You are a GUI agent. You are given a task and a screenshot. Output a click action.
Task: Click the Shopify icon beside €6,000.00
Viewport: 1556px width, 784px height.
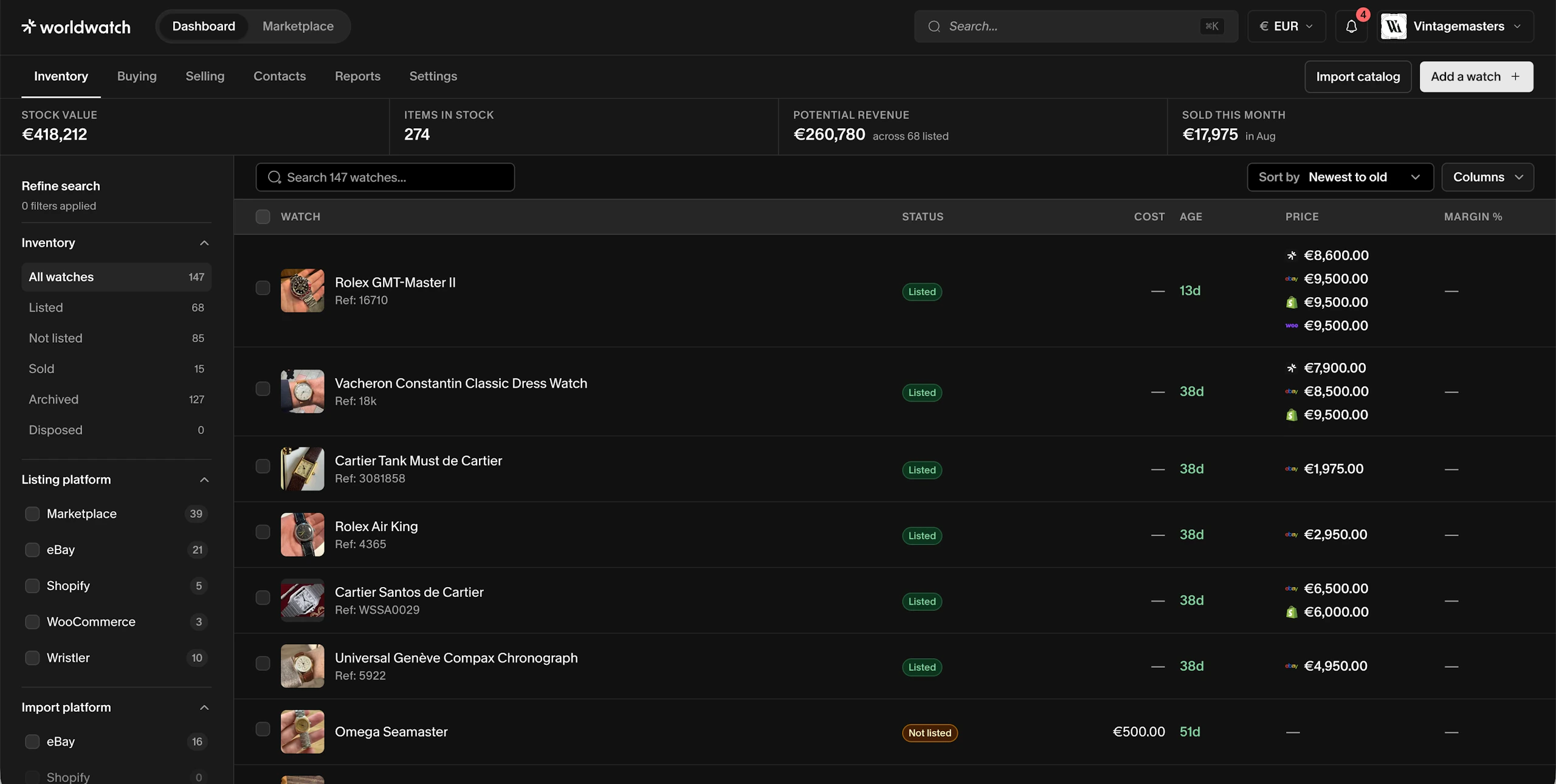1292,612
